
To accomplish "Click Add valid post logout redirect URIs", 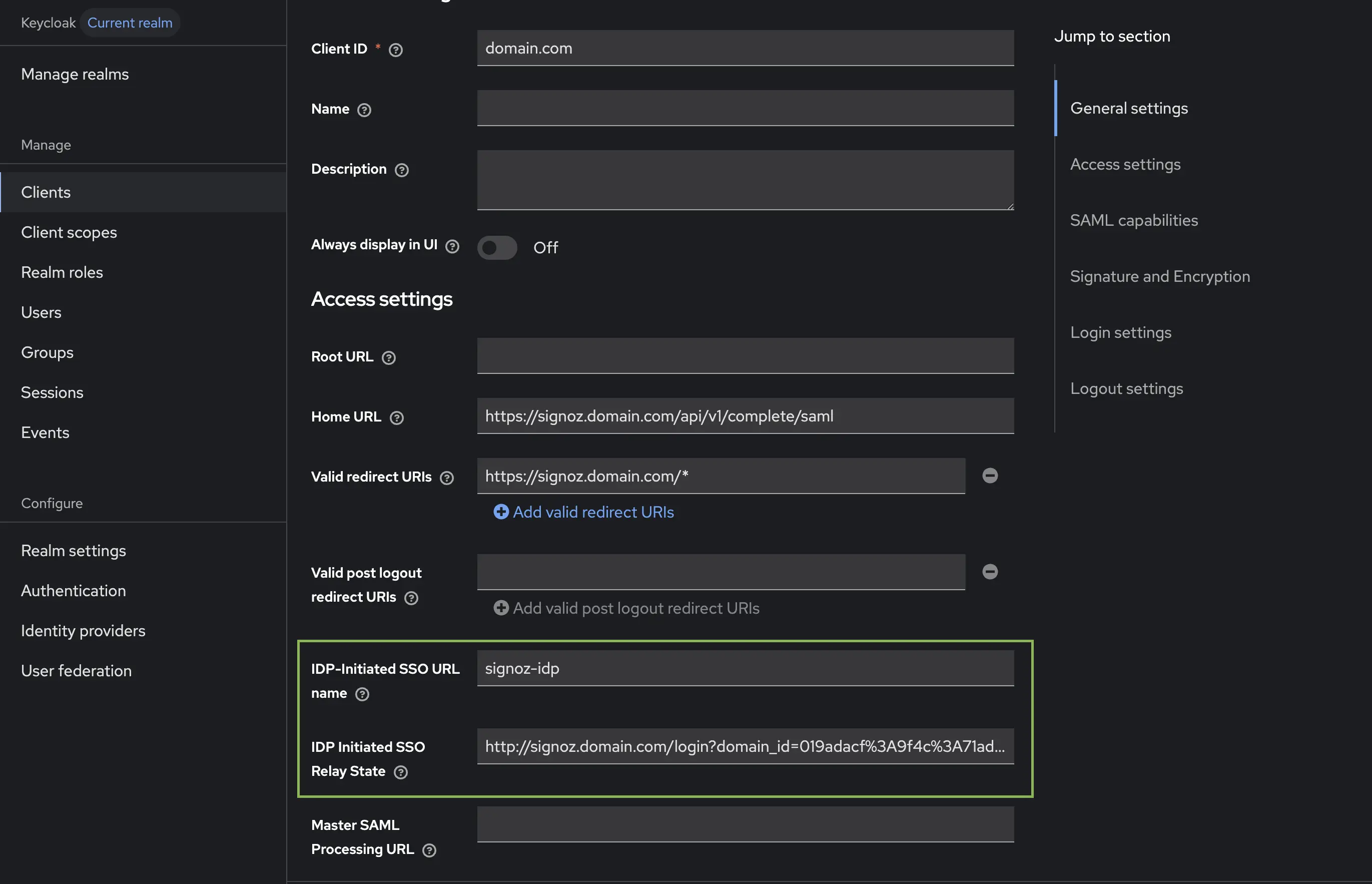I will pyautogui.click(x=626, y=608).
